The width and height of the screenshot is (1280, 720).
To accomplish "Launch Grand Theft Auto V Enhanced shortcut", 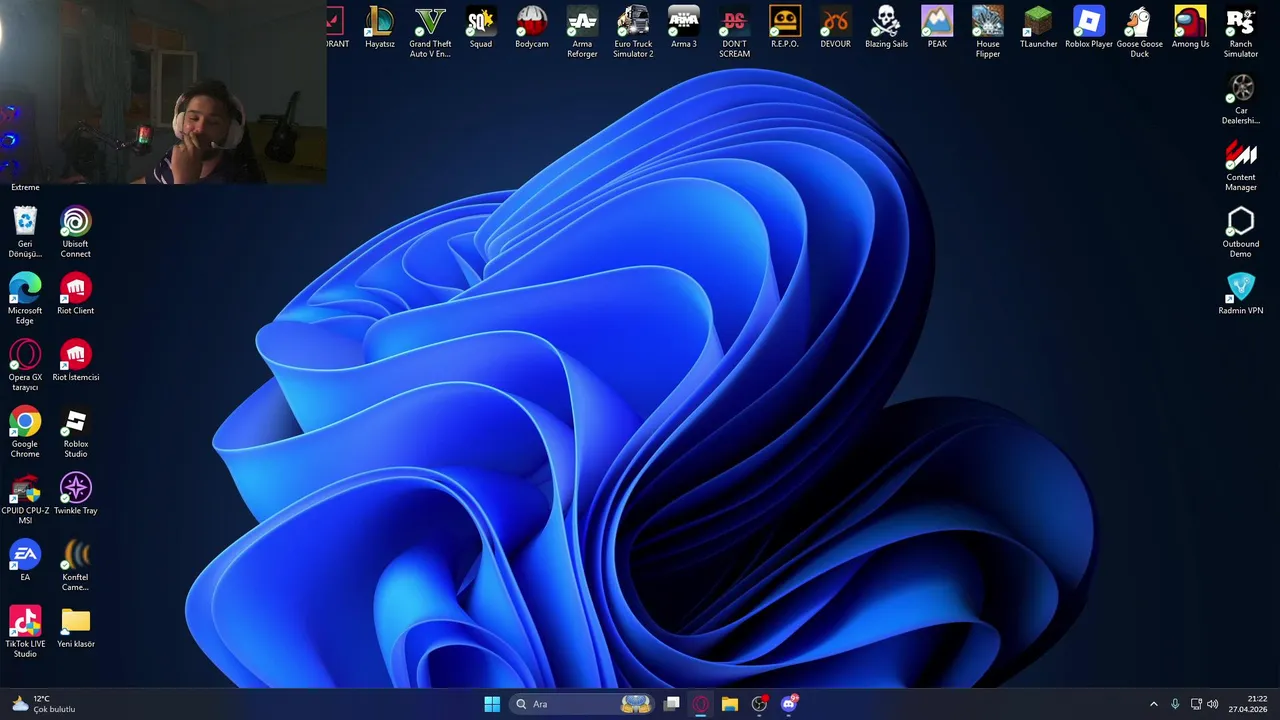I will pos(430,32).
